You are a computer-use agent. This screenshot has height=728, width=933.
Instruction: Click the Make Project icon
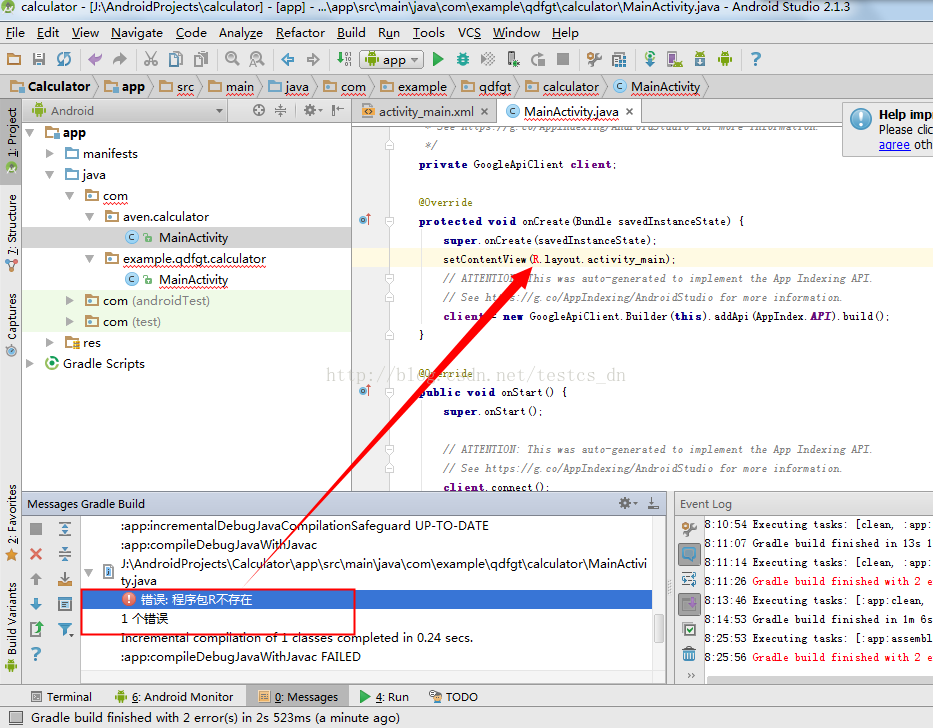(344, 59)
